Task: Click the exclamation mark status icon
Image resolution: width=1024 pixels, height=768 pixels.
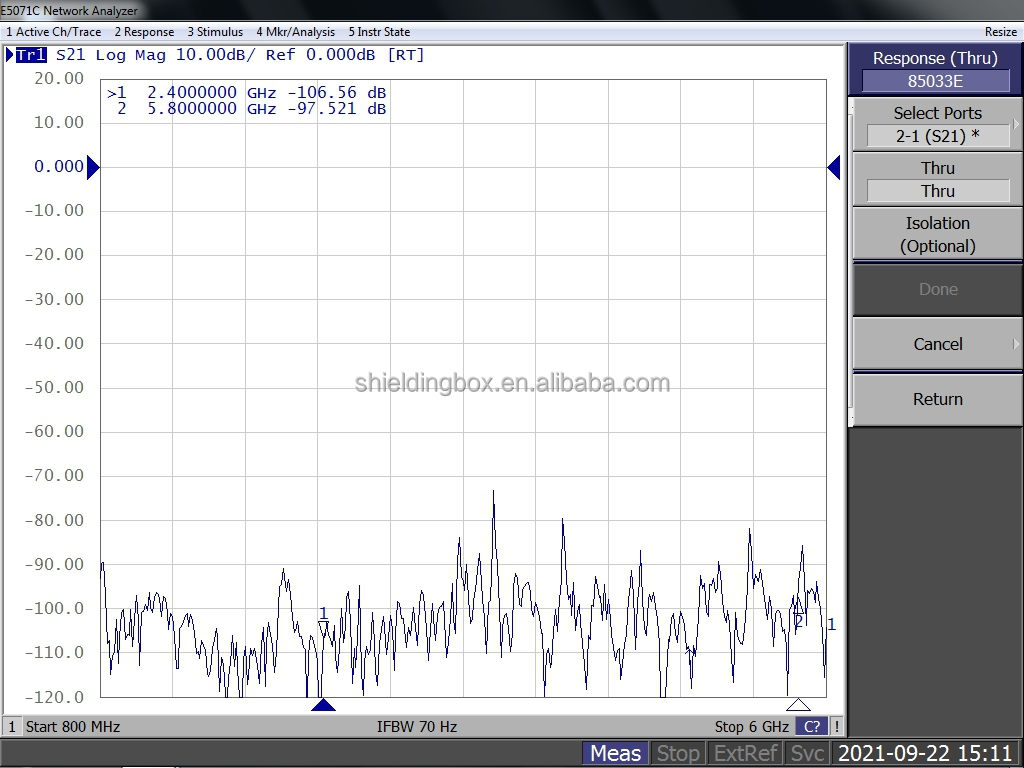Action: [x=837, y=727]
